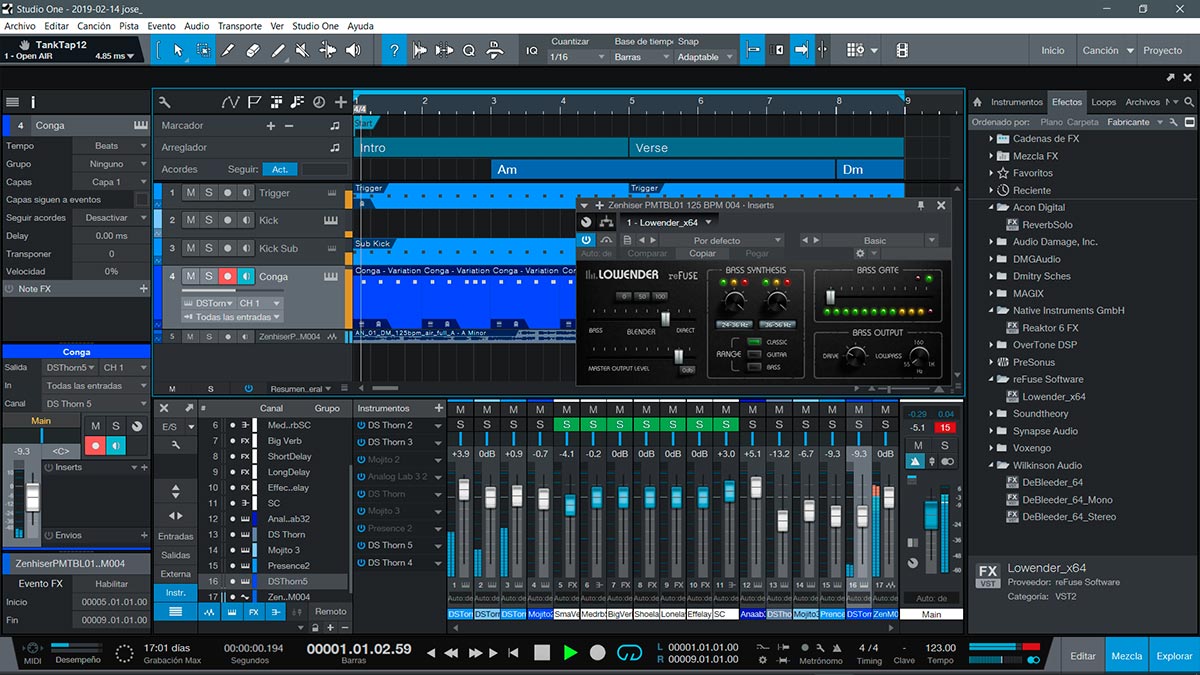Open the Evento menu
The width and height of the screenshot is (1200, 675).
161,26
